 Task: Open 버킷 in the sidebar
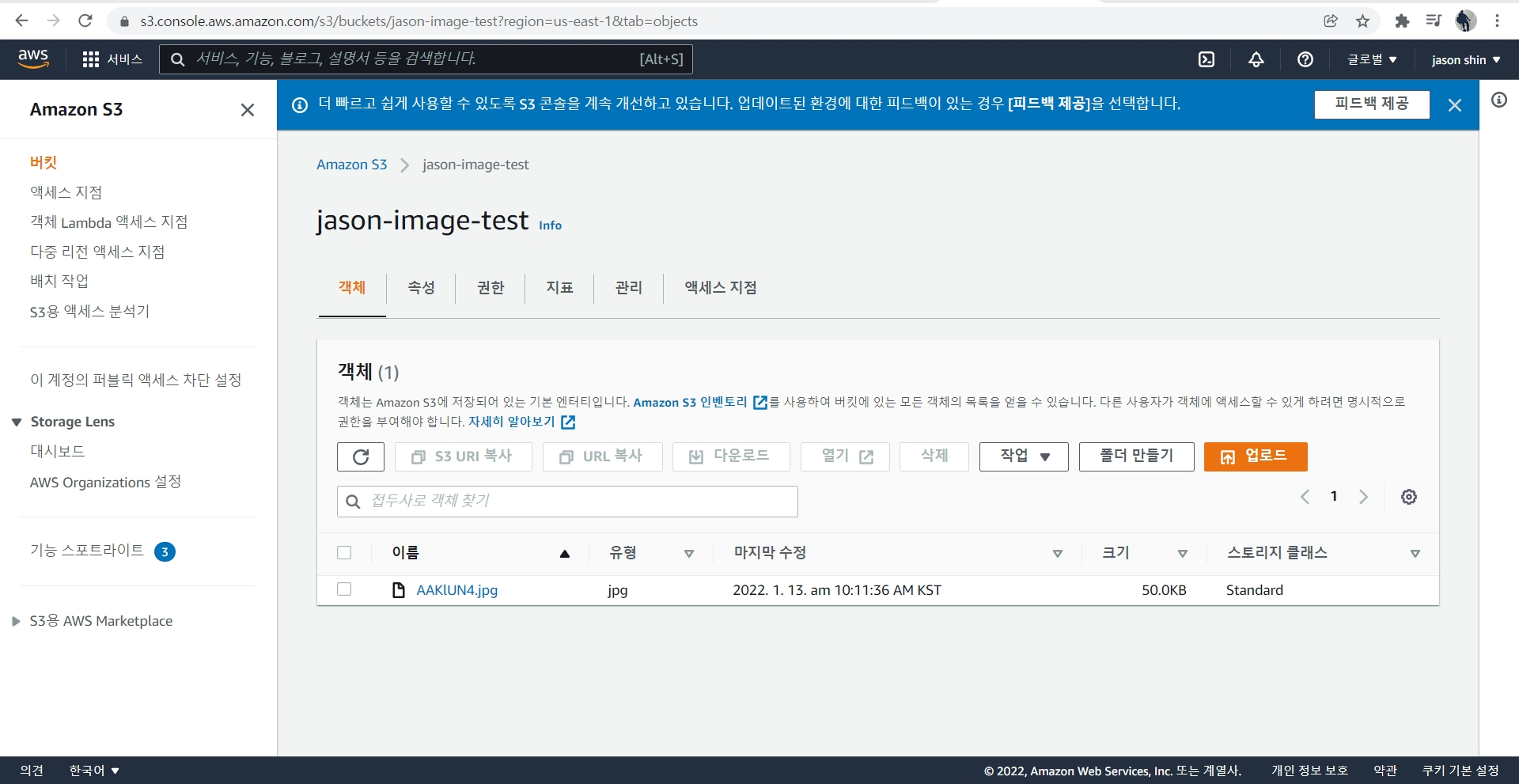tap(44, 162)
